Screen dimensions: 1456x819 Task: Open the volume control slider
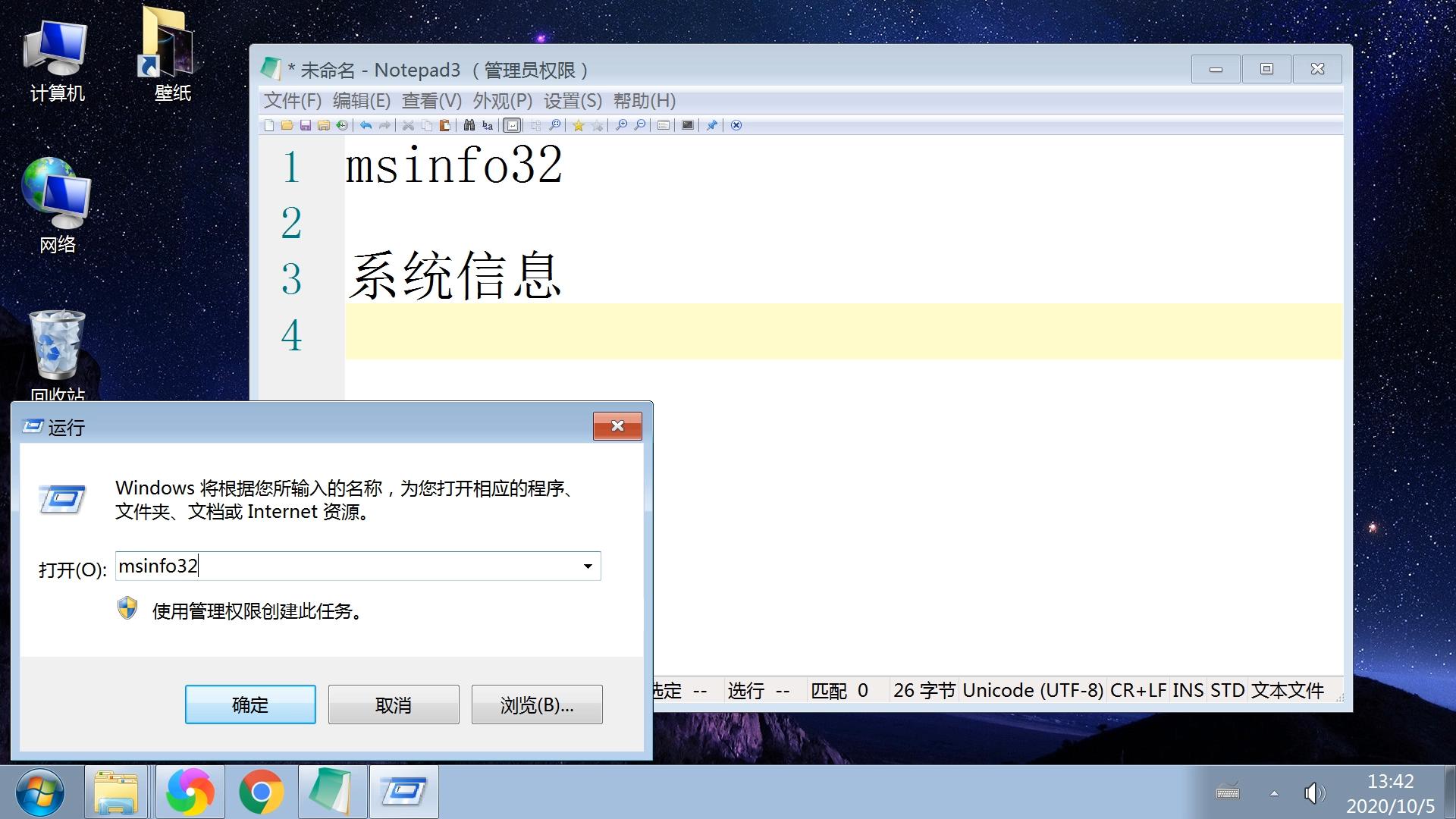[x=1314, y=793]
